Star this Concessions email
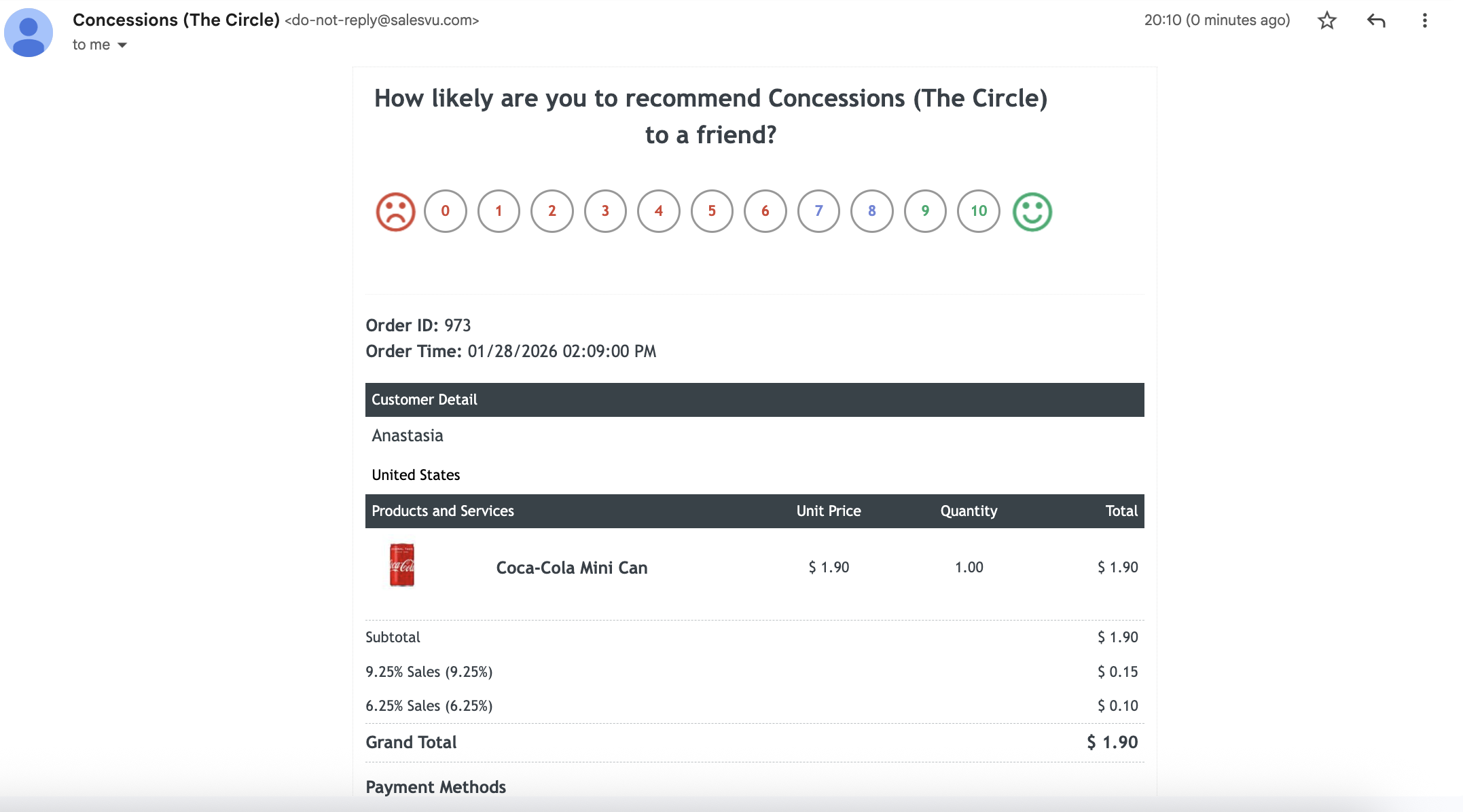 [1326, 21]
